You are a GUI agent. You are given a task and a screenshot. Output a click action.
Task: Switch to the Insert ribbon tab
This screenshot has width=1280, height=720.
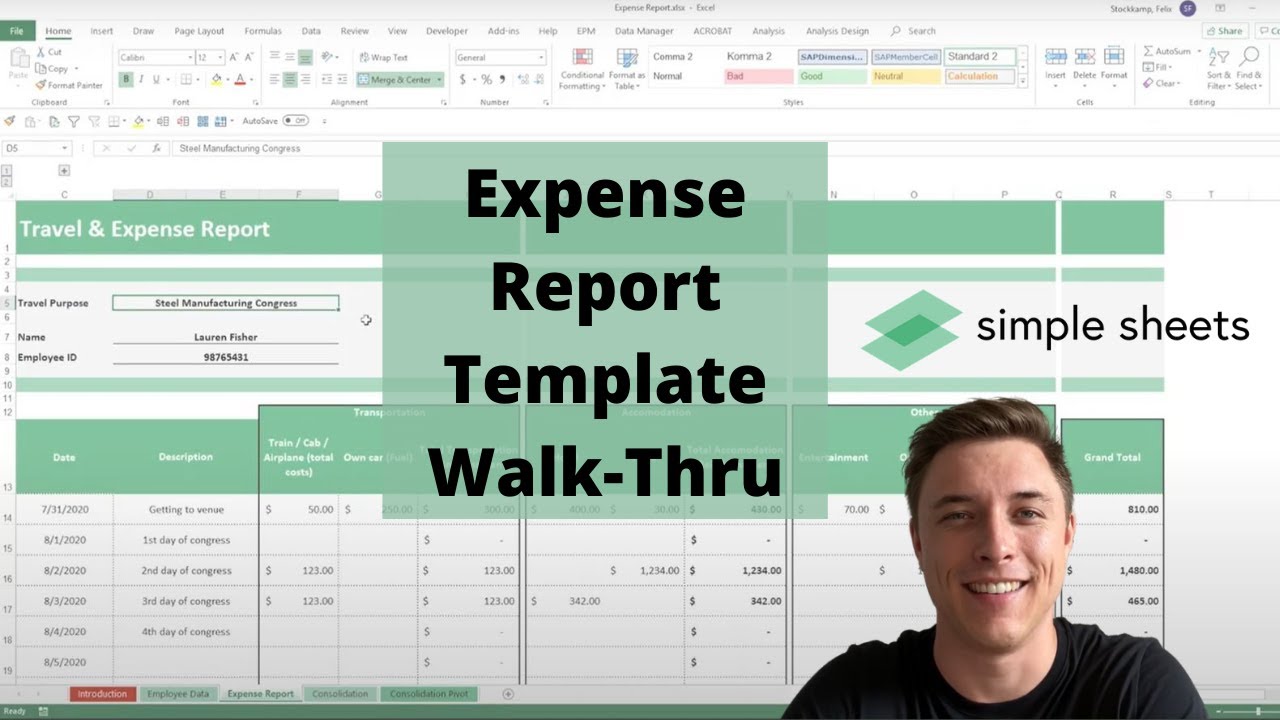point(102,31)
